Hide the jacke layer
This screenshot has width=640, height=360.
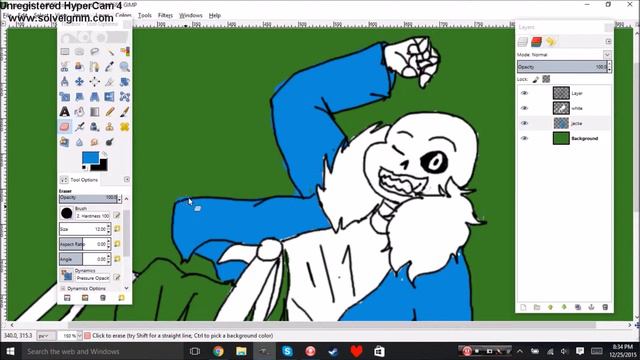(524, 123)
